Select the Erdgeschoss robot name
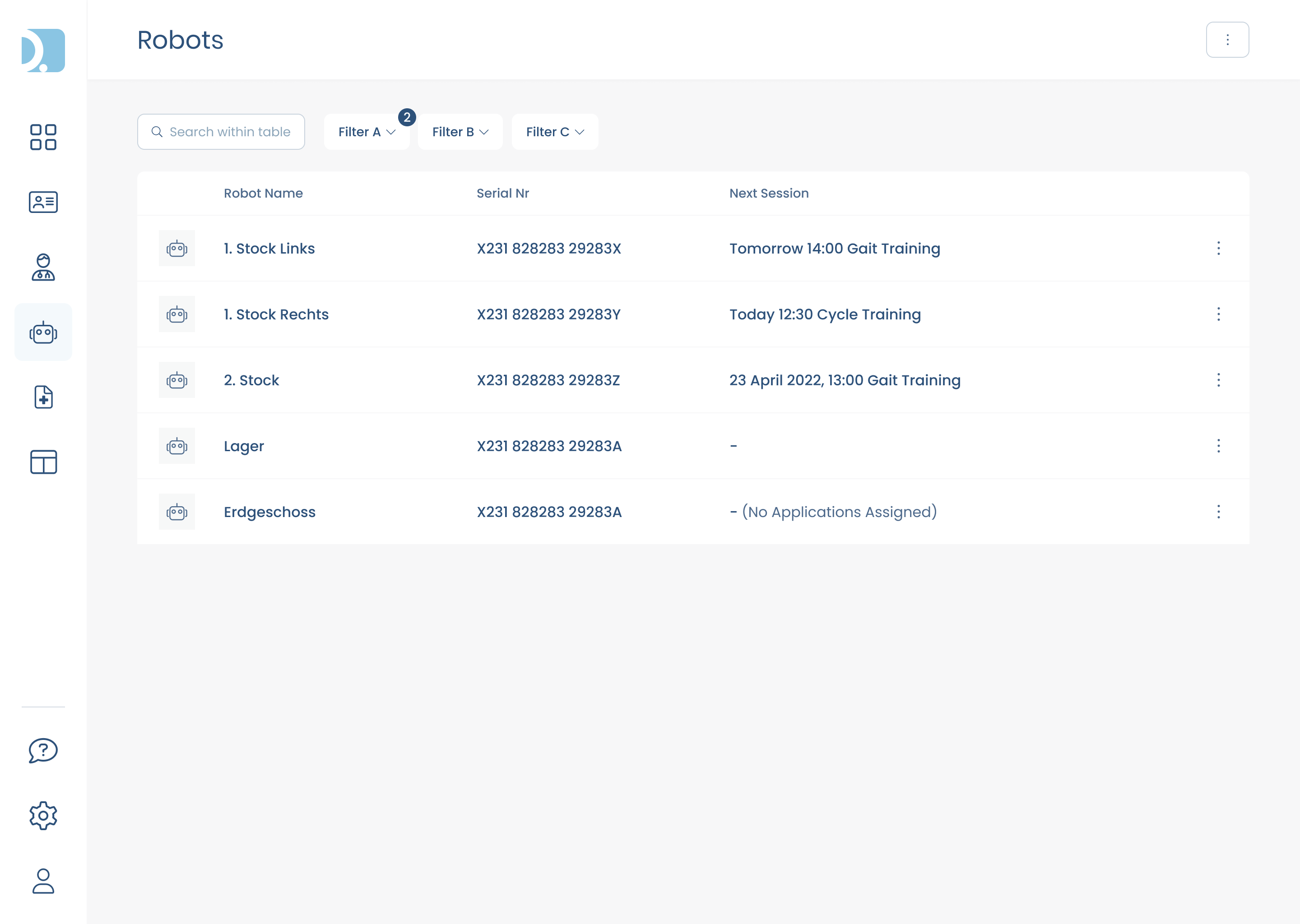1300x924 pixels. (269, 513)
